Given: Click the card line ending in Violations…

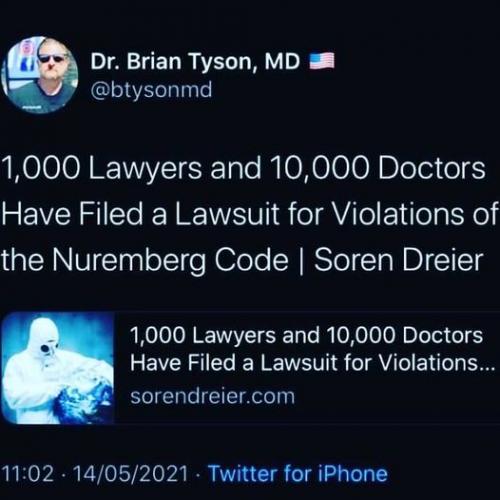Looking at the screenshot, I should [312, 362].
